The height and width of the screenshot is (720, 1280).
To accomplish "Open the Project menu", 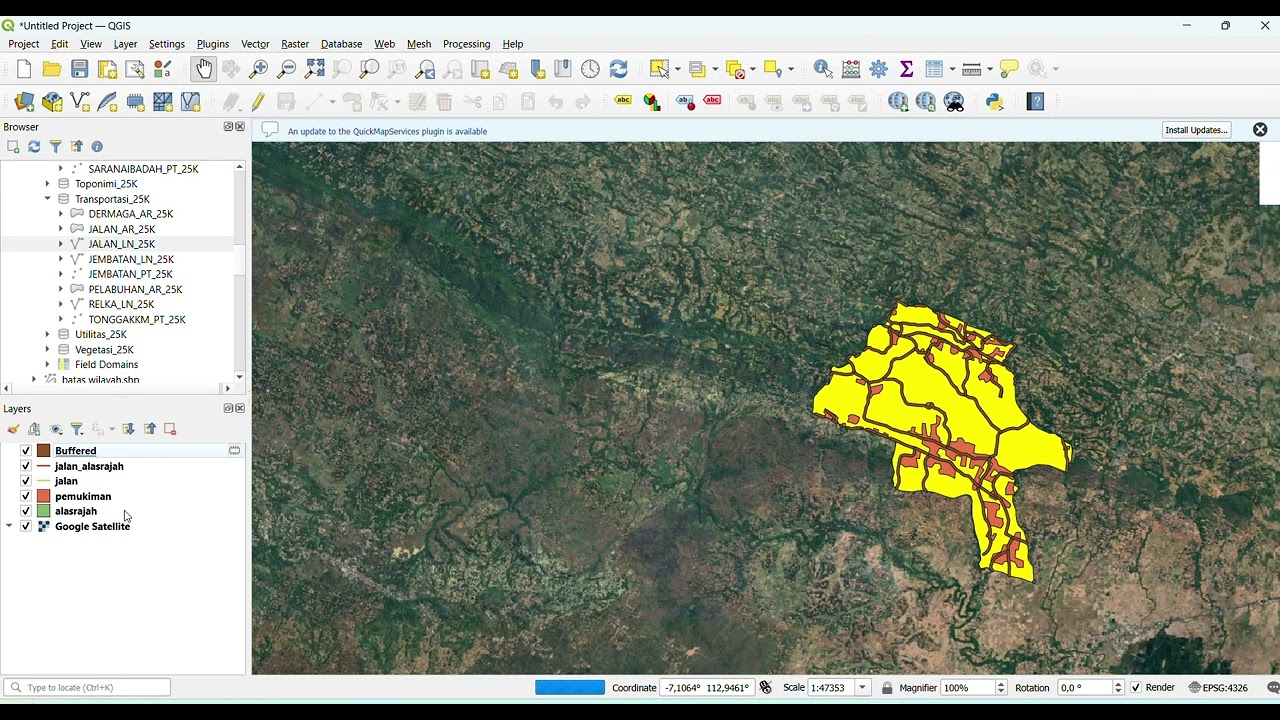I will 23,44.
